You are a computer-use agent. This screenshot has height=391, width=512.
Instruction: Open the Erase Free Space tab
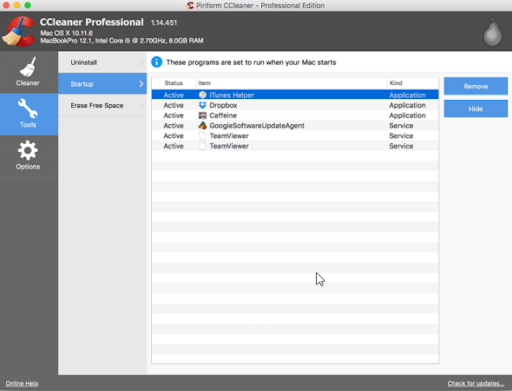pos(102,105)
